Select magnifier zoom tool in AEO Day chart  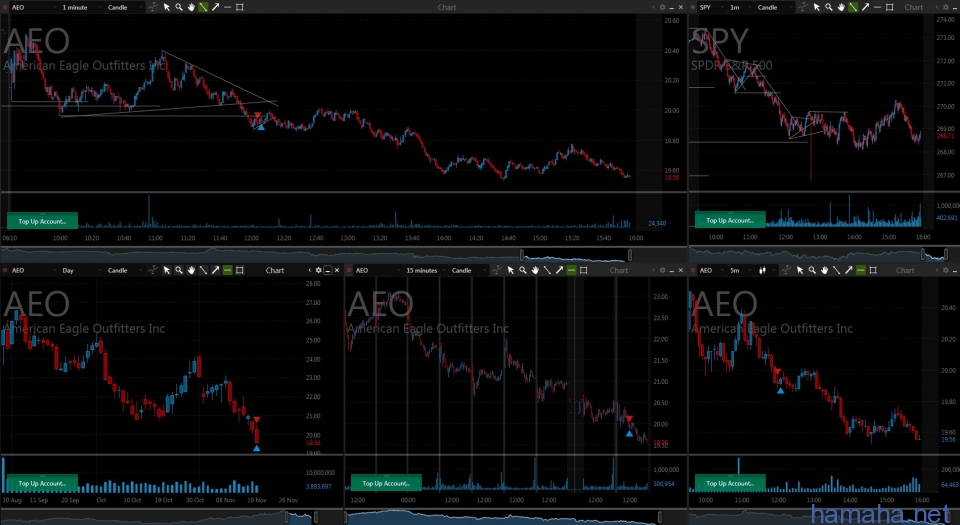(179, 270)
